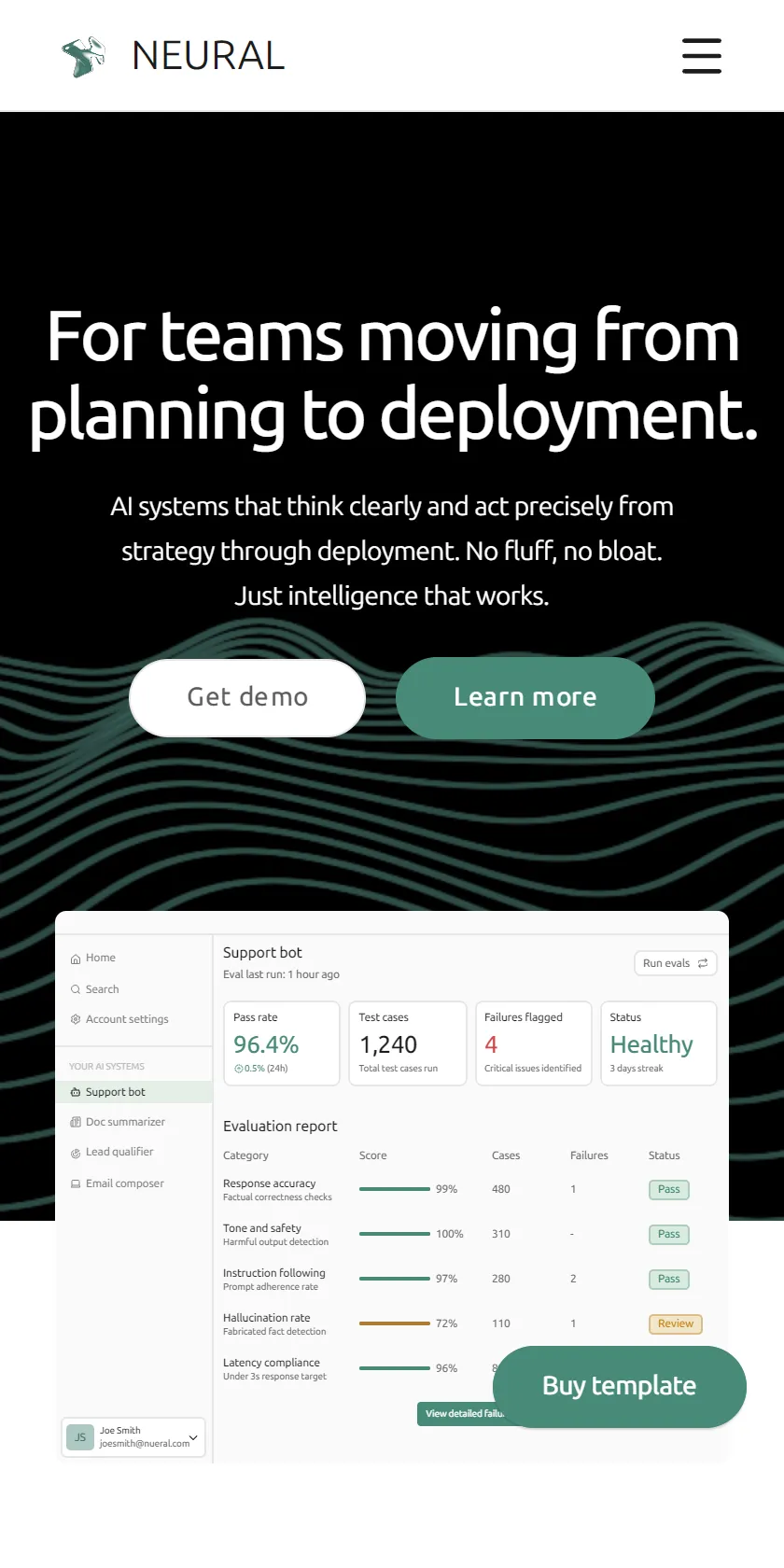The image size is (784, 1568).
Task: Click View detailed failures button
Action: [457, 1414]
